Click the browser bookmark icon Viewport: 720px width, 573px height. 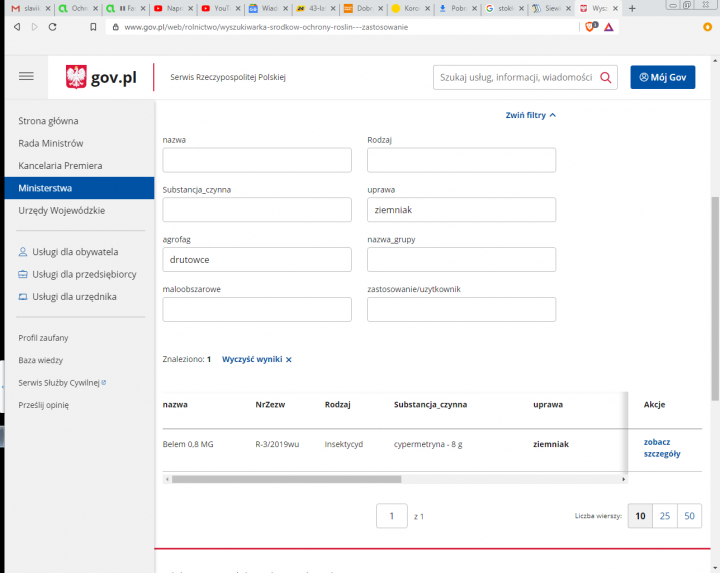pos(93,27)
